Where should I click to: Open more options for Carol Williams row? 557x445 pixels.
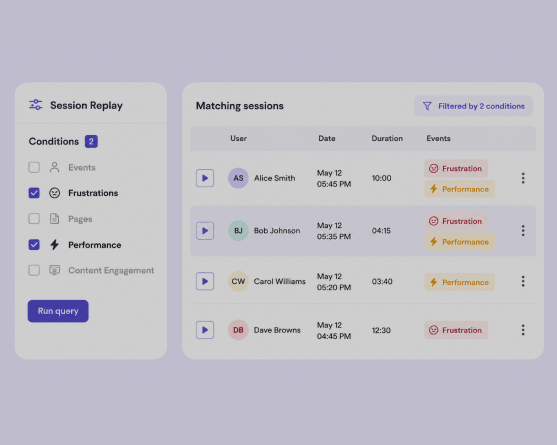pyautogui.click(x=523, y=281)
